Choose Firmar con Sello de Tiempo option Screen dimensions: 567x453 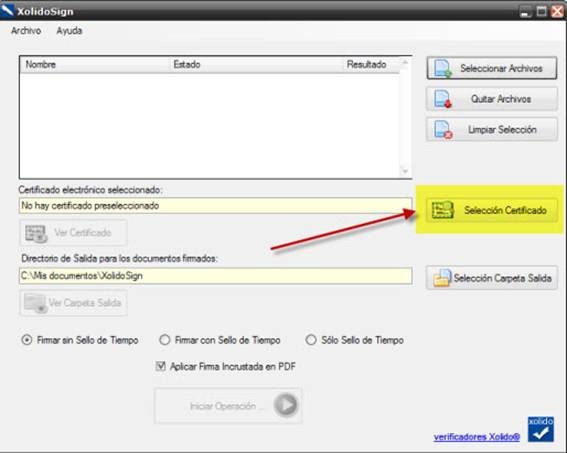[165, 340]
